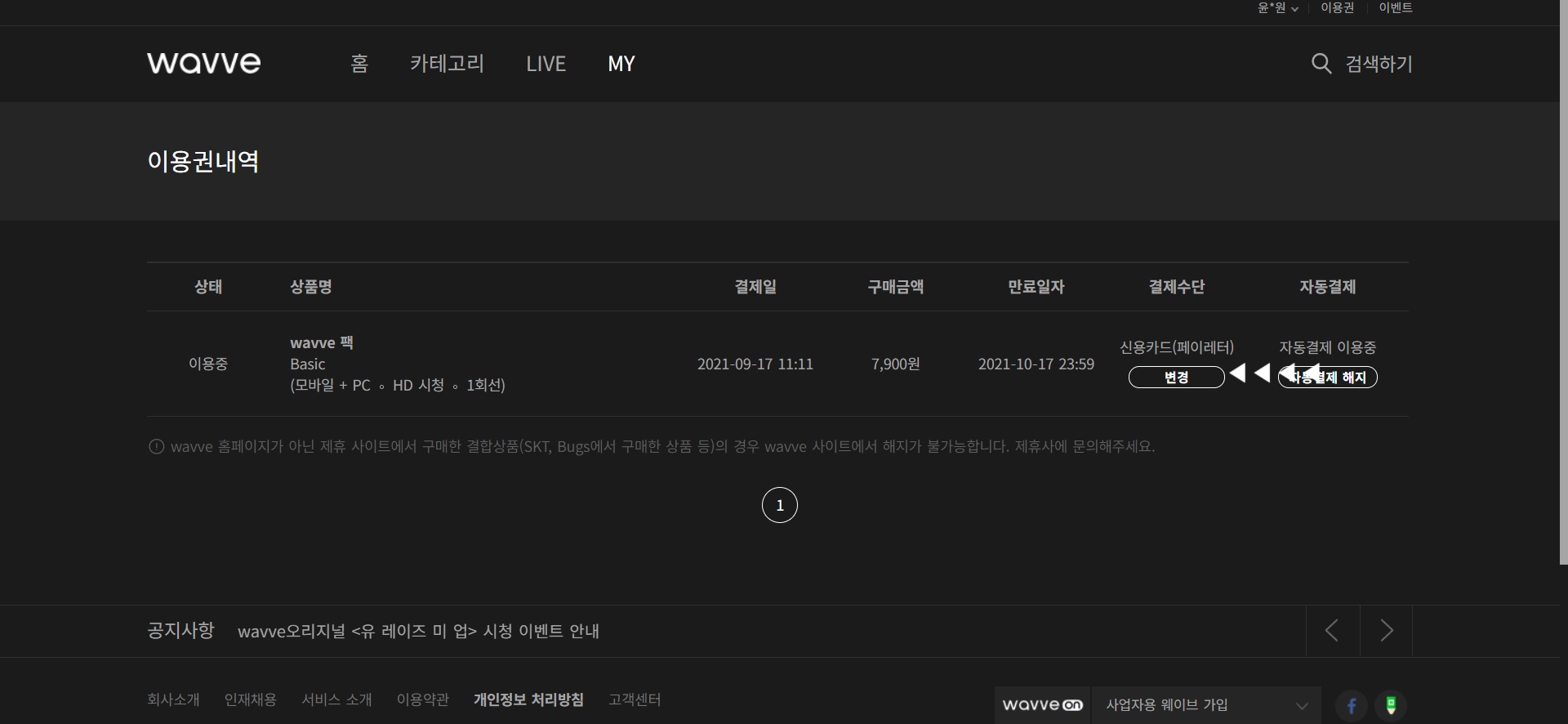Click the page vertical scrollbar
The width and height of the screenshot is (1568, 724).
click(x=1563, y=282)
